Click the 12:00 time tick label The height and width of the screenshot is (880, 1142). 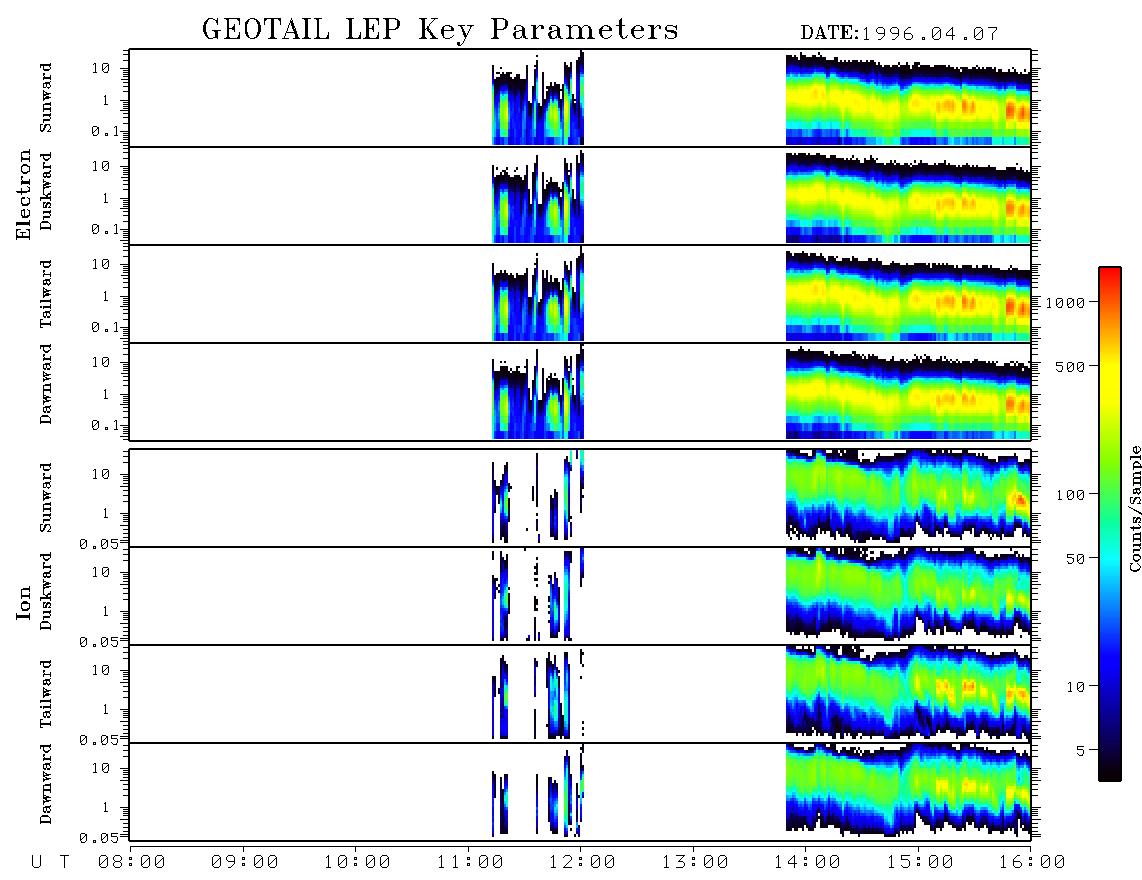click(582, 863)
